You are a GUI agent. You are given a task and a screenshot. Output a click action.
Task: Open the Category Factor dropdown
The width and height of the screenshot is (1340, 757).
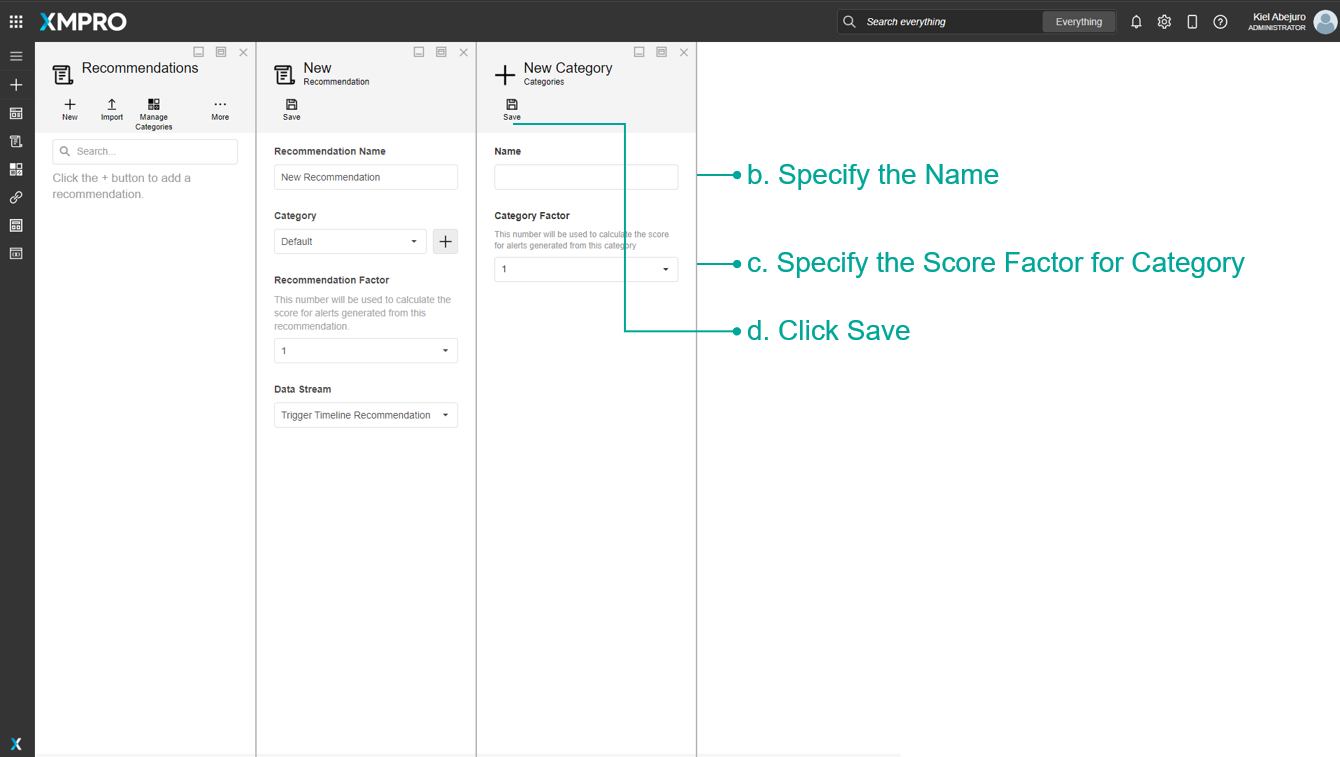[x=585, y=269]
